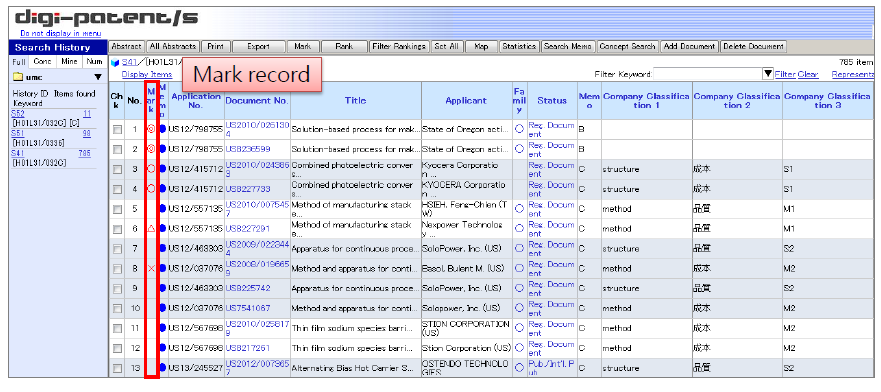Check the checkbox for row 11
The width and height of the screenshot is (881, 392).
point(117,329)
